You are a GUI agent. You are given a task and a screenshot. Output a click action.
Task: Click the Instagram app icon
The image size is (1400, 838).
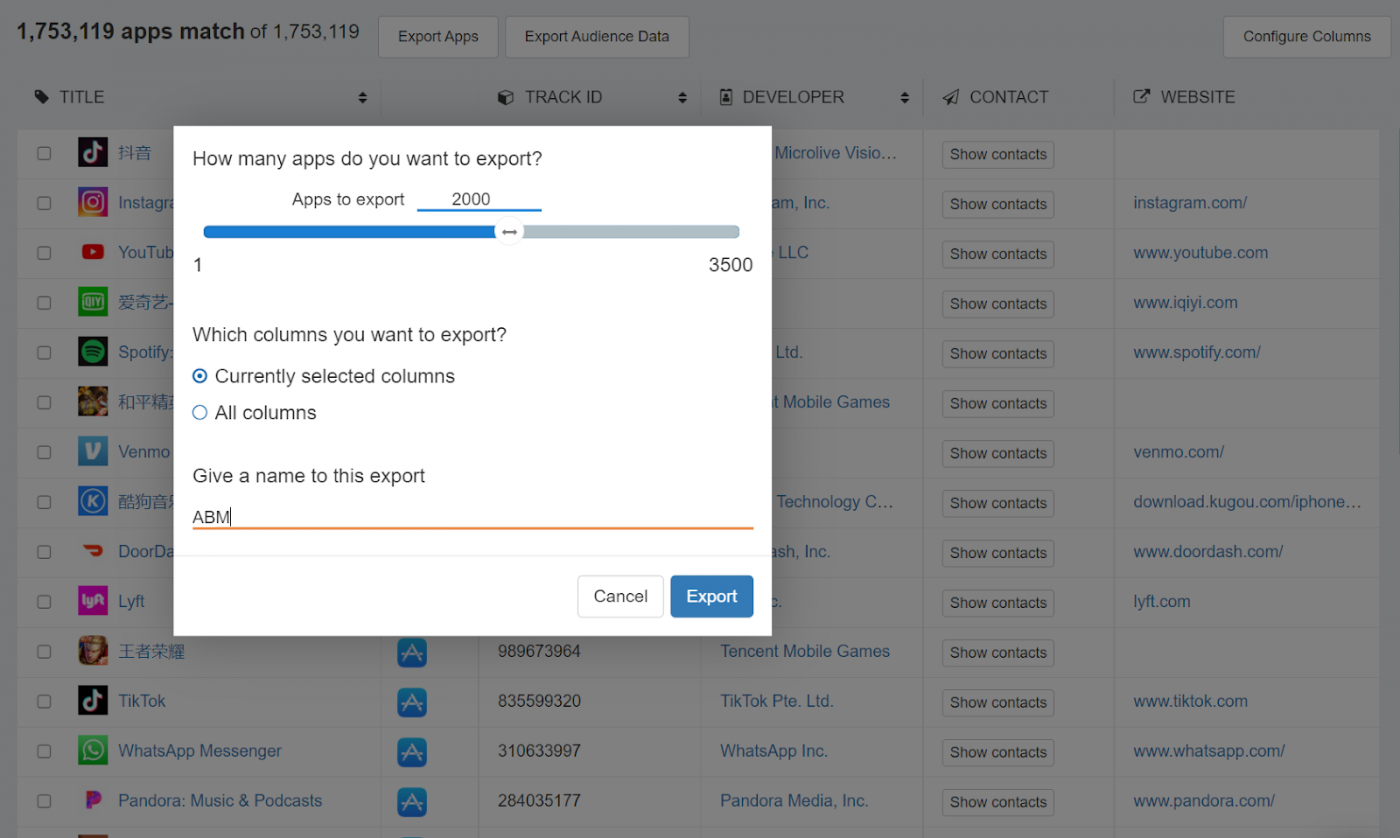click(x=92, y=202)
